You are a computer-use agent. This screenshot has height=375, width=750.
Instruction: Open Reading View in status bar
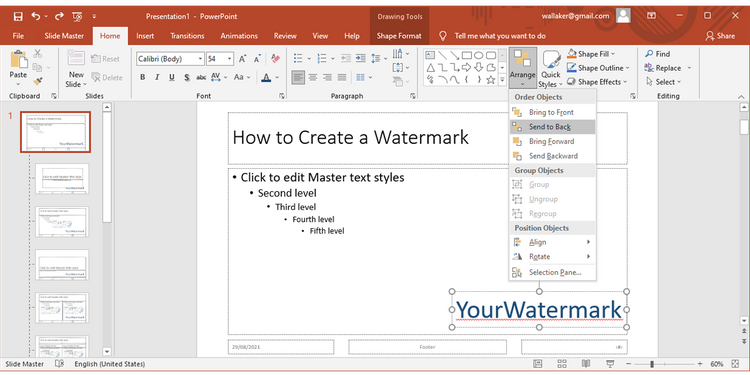pyautogui.click(x=586, y=364)
